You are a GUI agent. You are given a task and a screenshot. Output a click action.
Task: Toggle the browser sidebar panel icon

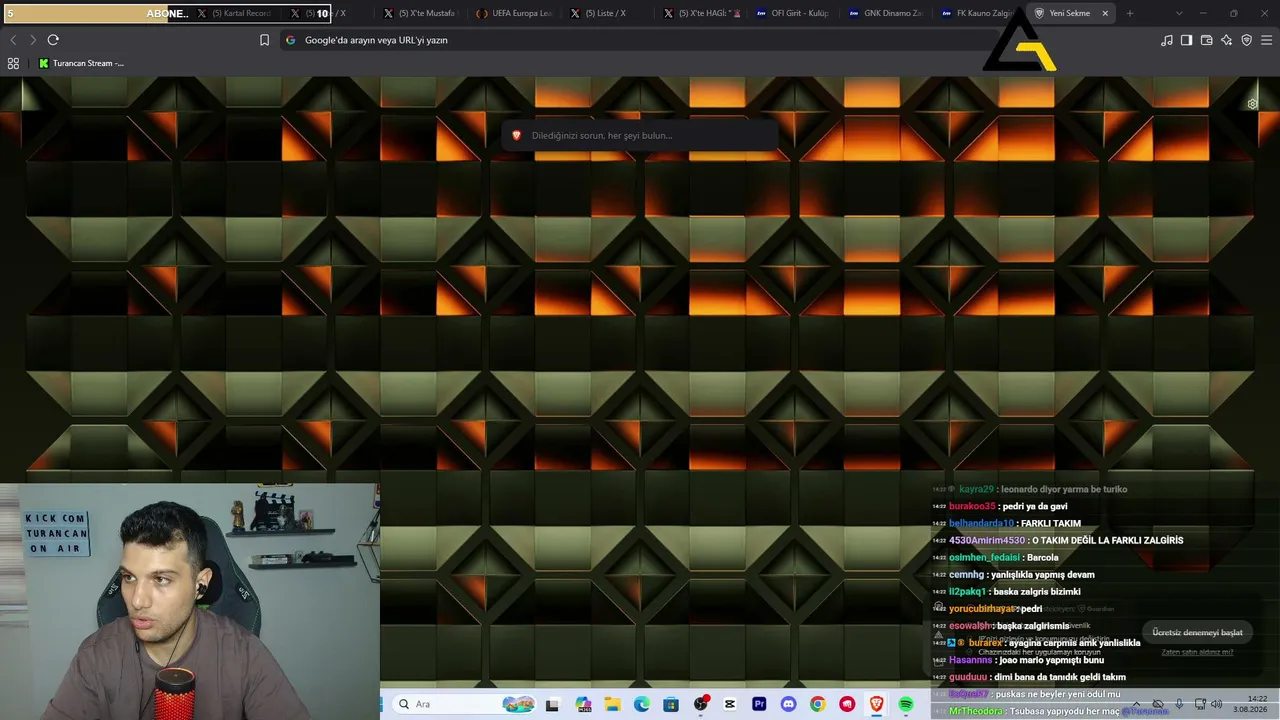[1186, 40]
